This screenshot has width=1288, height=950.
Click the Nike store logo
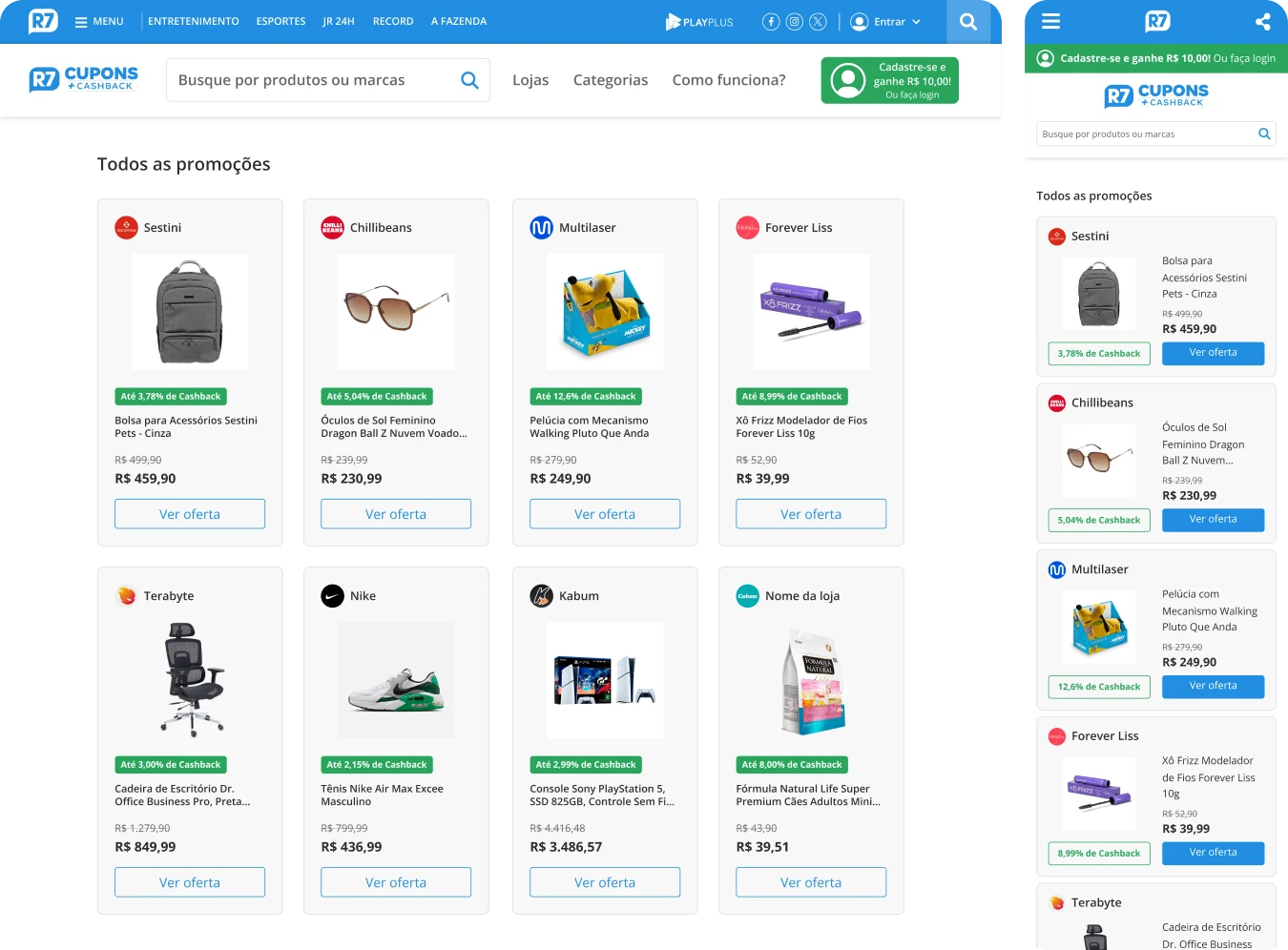(x=332, y=595)
